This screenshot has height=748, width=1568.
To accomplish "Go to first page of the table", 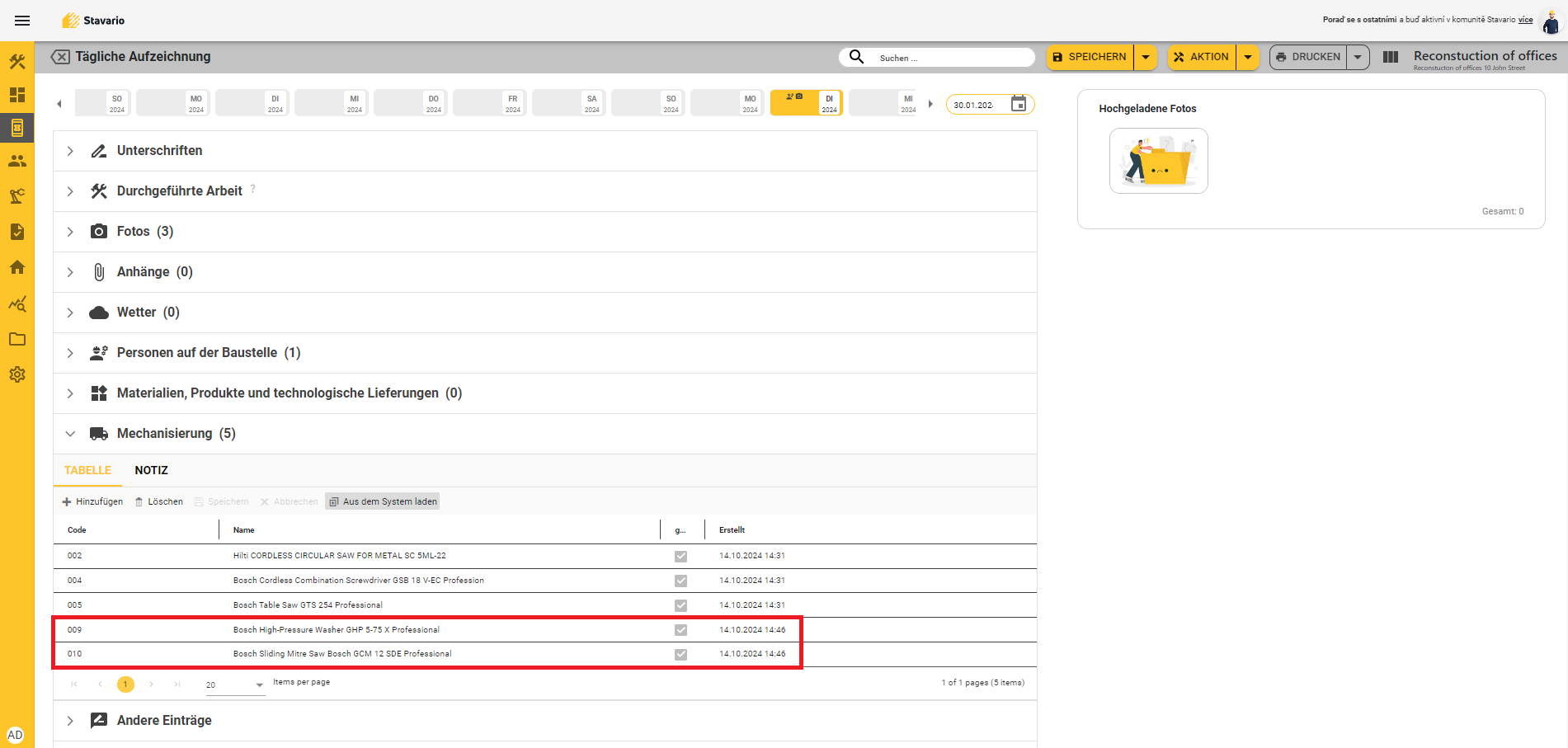I will 74,684.
